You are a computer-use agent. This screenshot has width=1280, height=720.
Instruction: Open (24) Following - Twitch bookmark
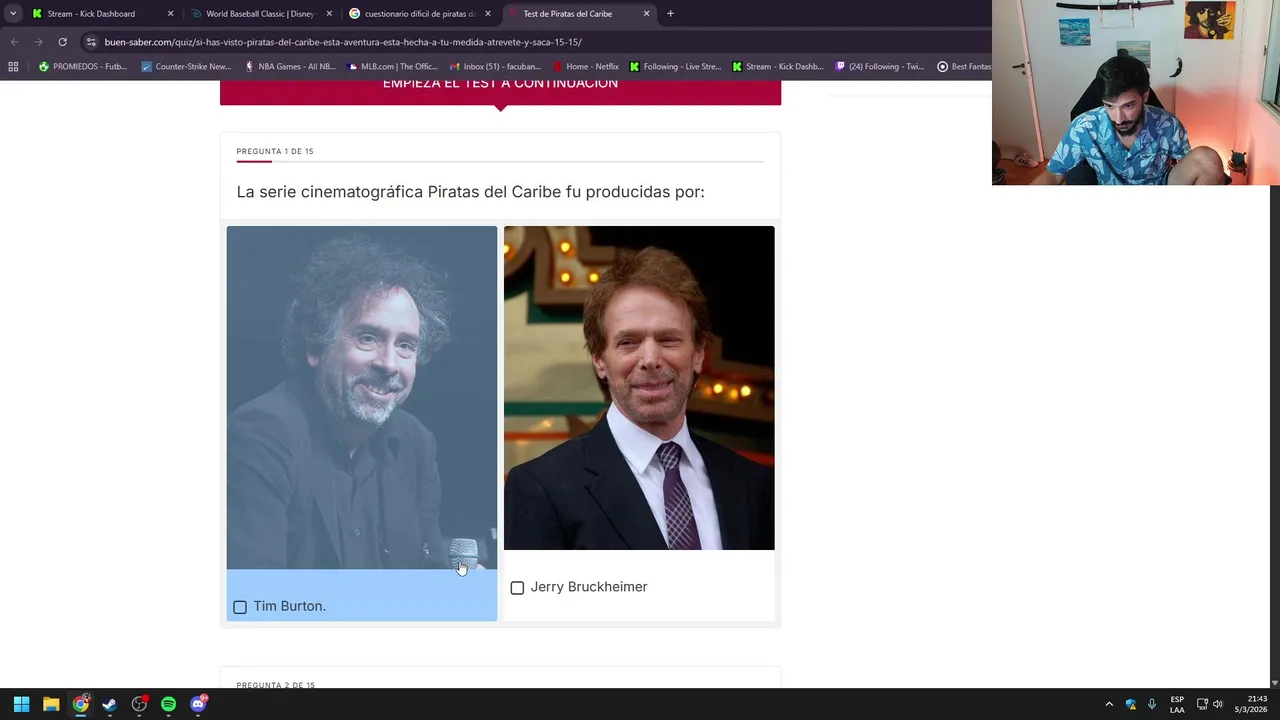click(x=880, y=67)
